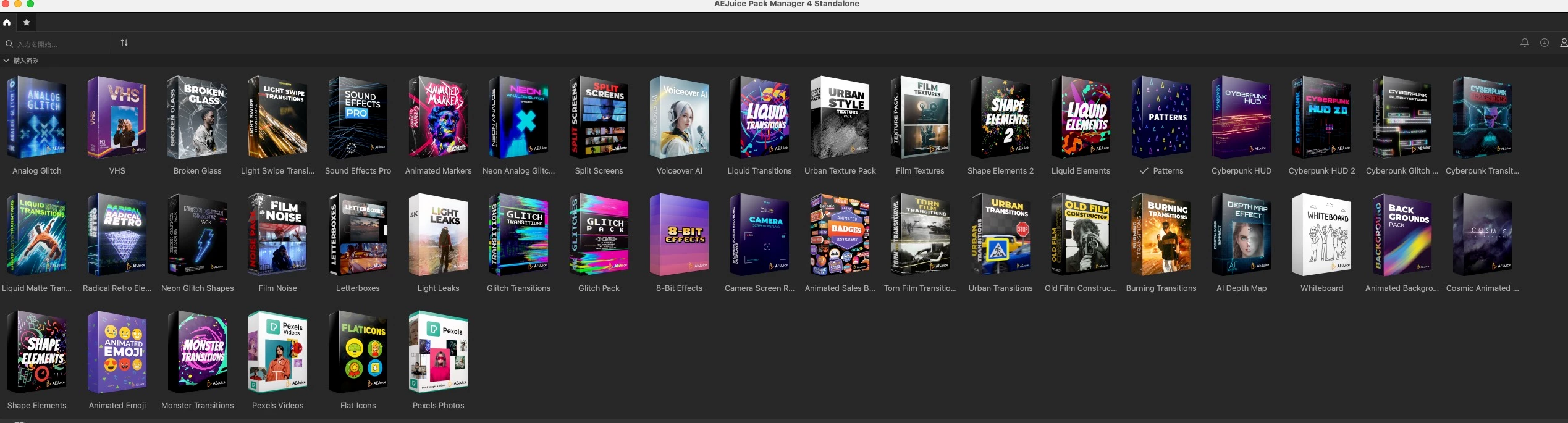Collapse the 購入済み section

(6, 61)
